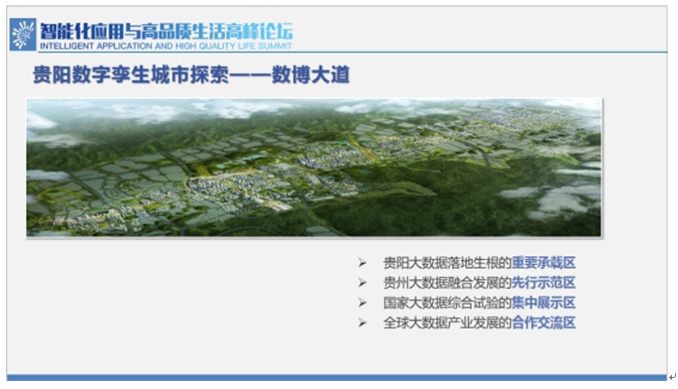Image resolution: width=678 pixels, height=389 pixels.
Task: Click the paragraph return mark beside slide
Action: [x=672, y=377]
